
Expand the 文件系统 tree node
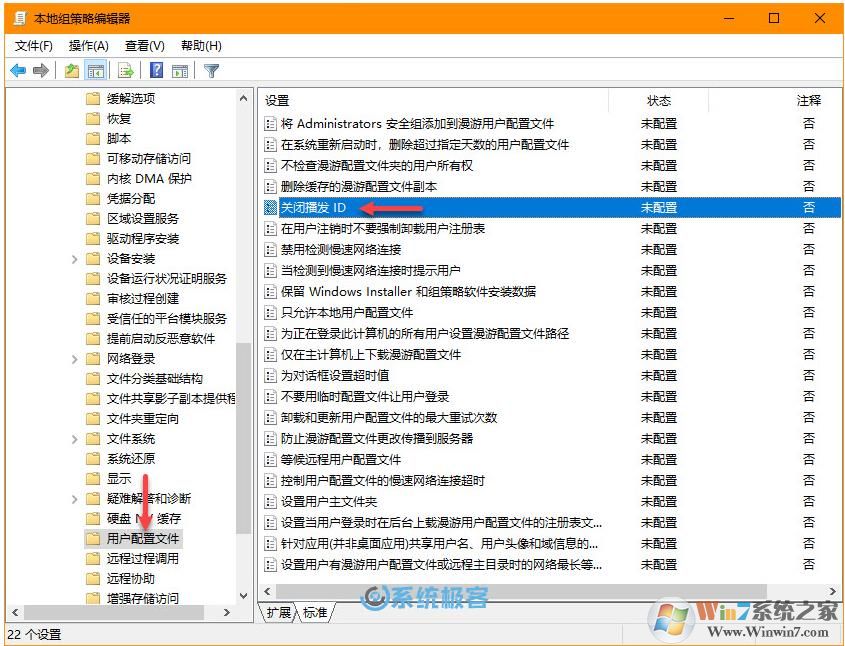click(x=74, y=439)
